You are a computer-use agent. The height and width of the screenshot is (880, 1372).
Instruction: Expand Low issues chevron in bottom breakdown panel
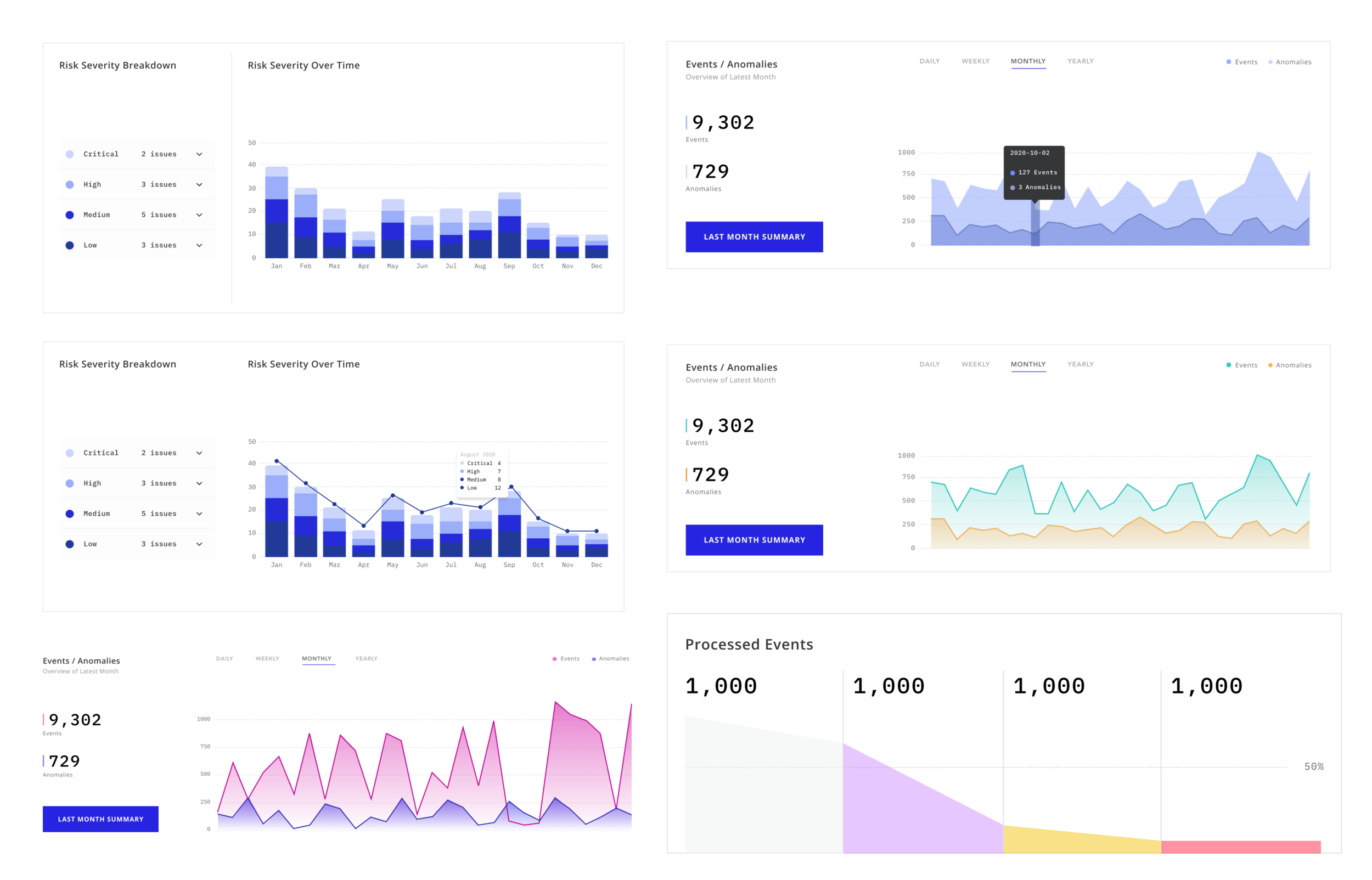tap(199, 544)
